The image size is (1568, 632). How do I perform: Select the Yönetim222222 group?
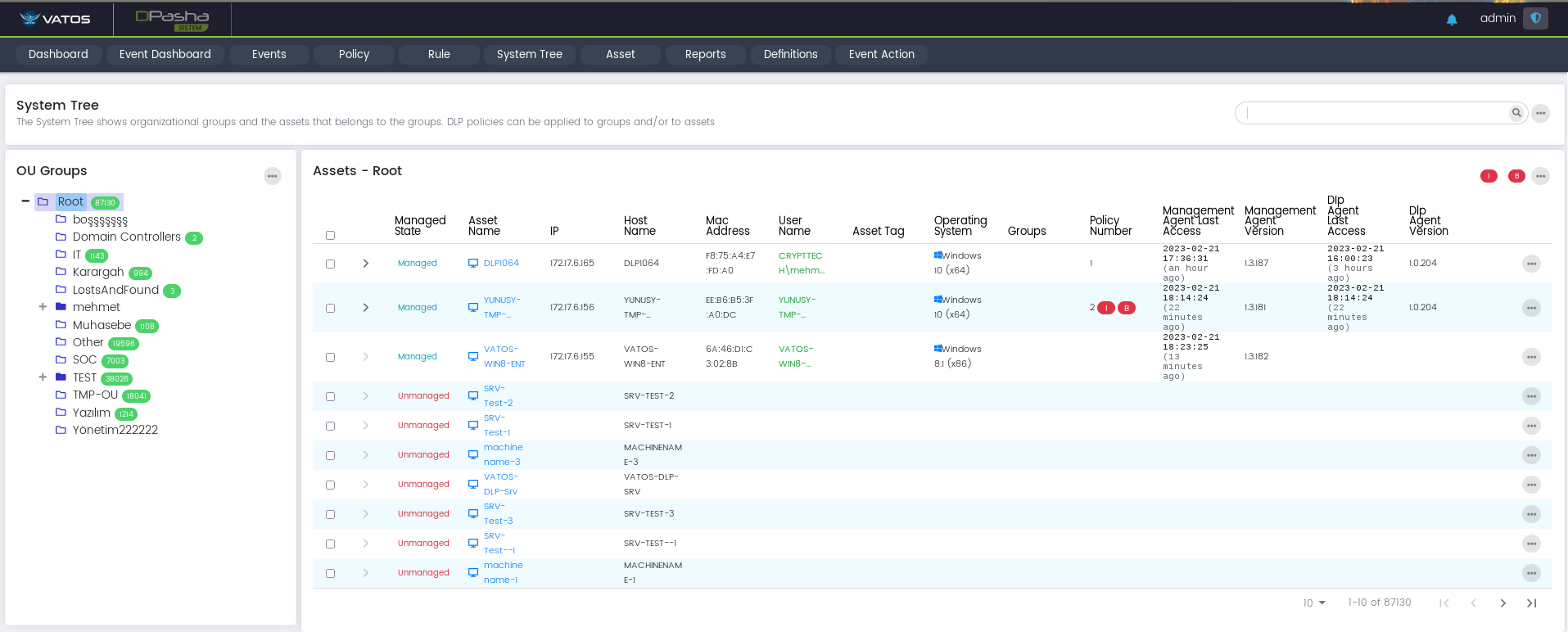point(115,430)
